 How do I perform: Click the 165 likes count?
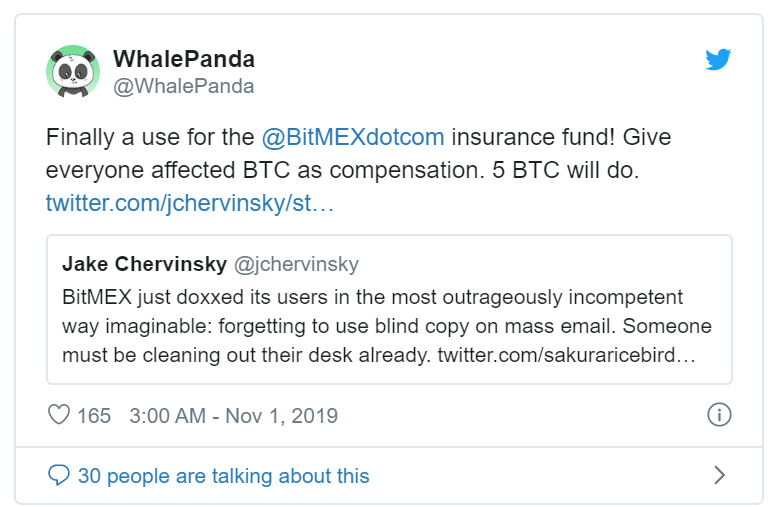(x=94, y=416)
